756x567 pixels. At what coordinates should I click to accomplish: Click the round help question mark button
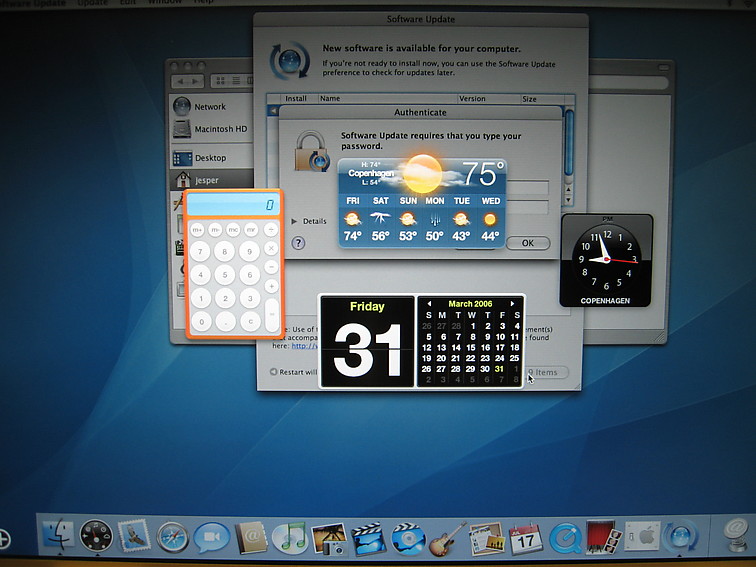[x=298, y=243]
